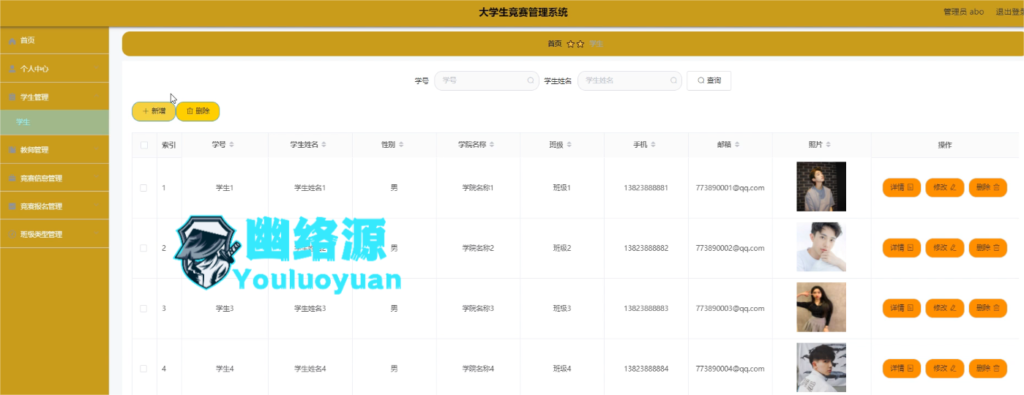The image size is (1024, 395).
Task: Sort by 邮箱 column arrows
Action: click(x=737, y=145)
